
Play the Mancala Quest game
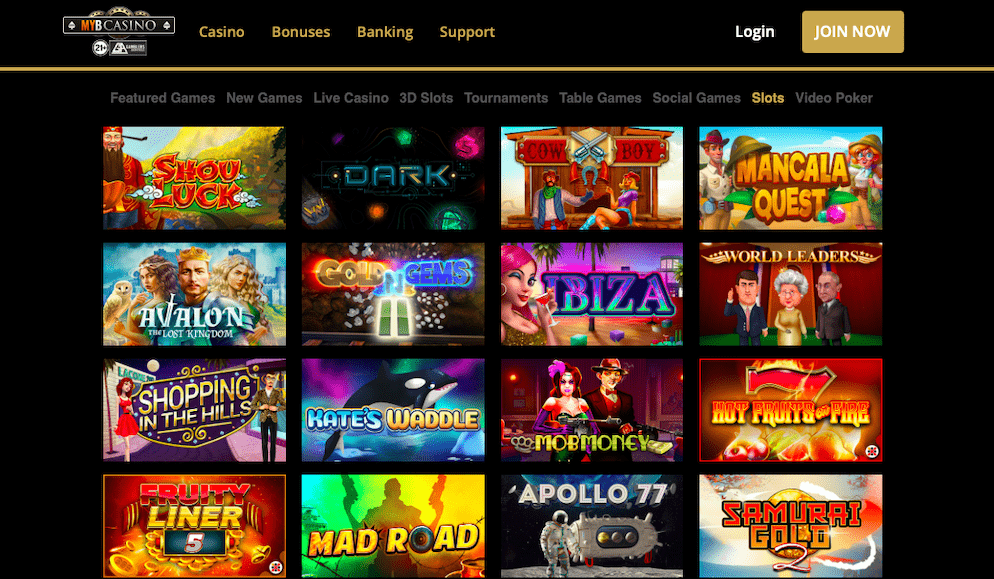coord(791,178)
